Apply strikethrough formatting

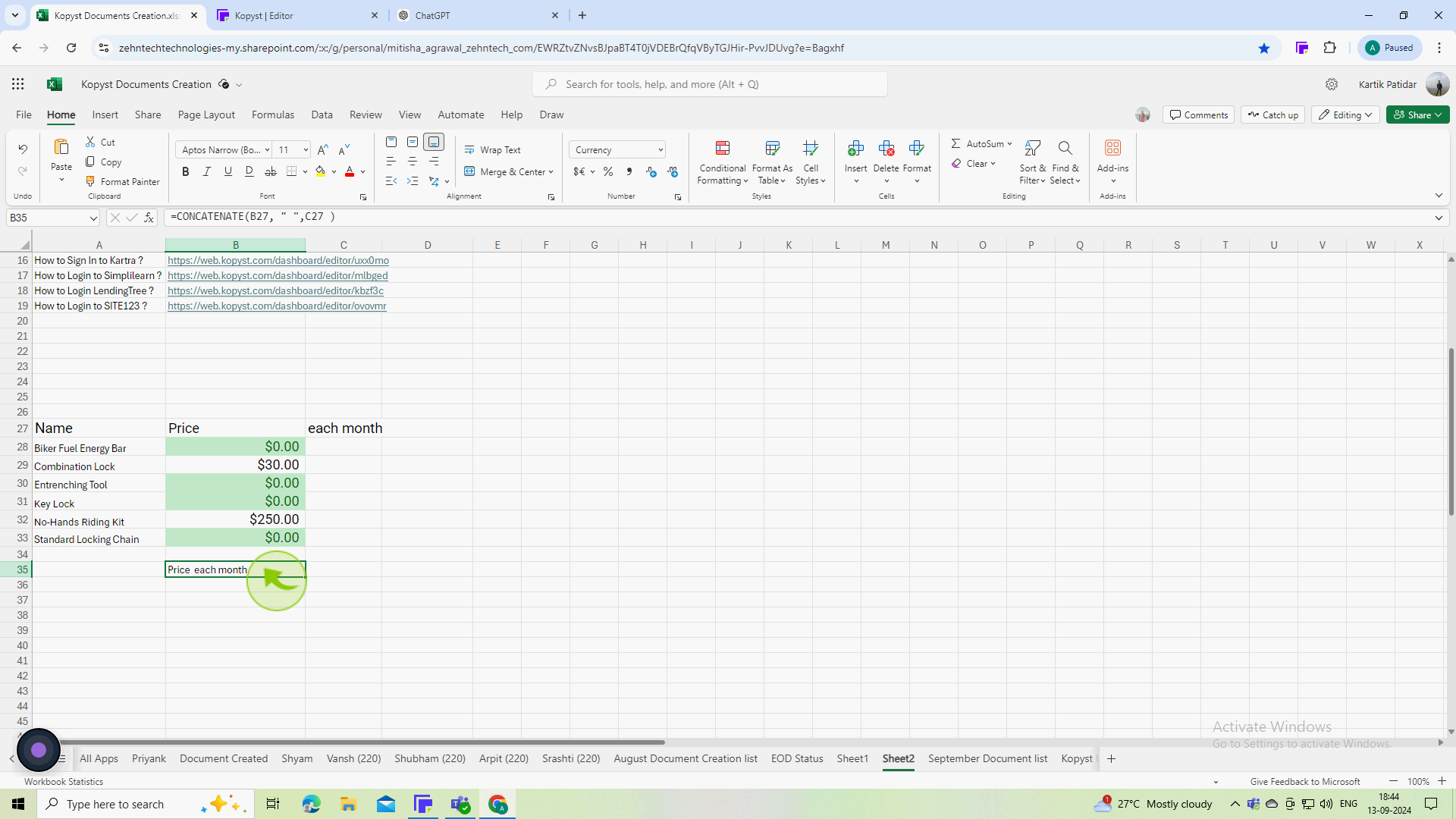point(271,172)
